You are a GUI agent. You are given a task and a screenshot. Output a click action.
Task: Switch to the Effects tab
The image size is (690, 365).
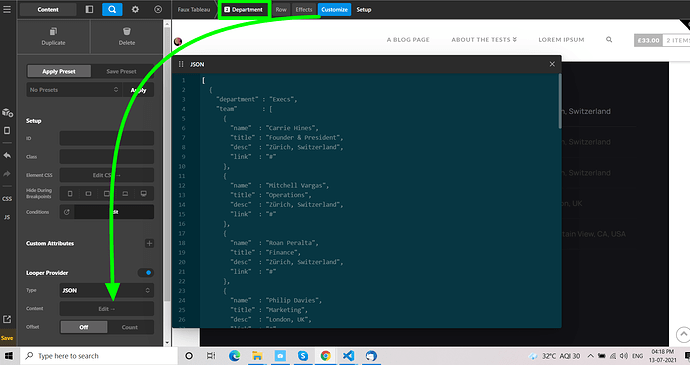(304, 9)
